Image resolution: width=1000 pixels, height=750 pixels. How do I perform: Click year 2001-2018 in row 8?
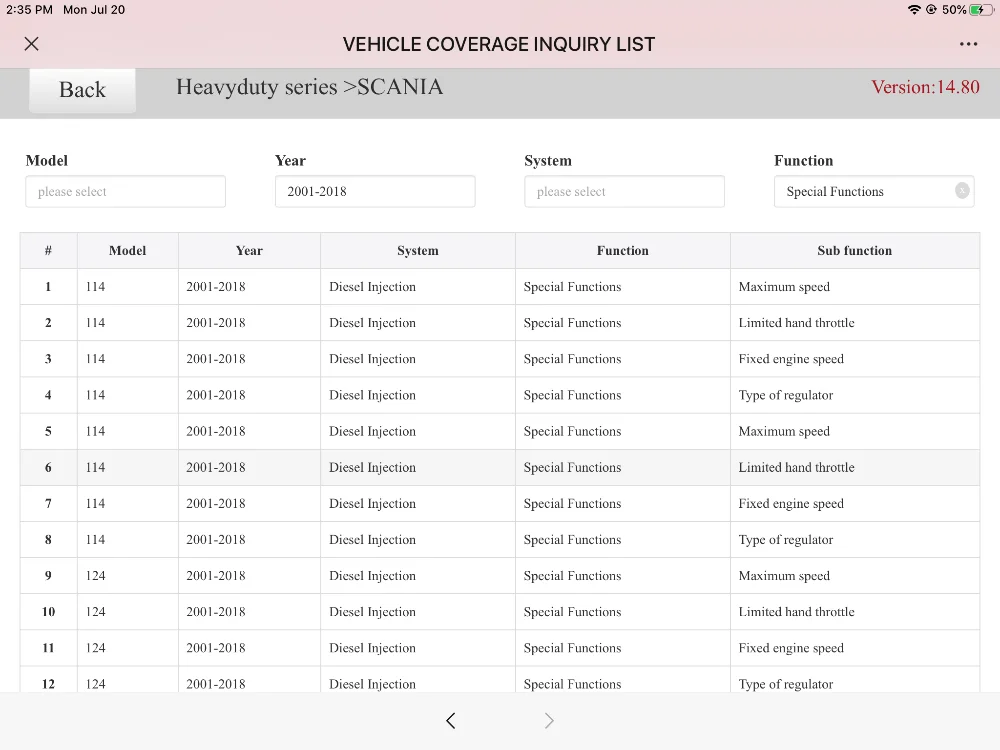pyautogui.click(x=216, y=540)
